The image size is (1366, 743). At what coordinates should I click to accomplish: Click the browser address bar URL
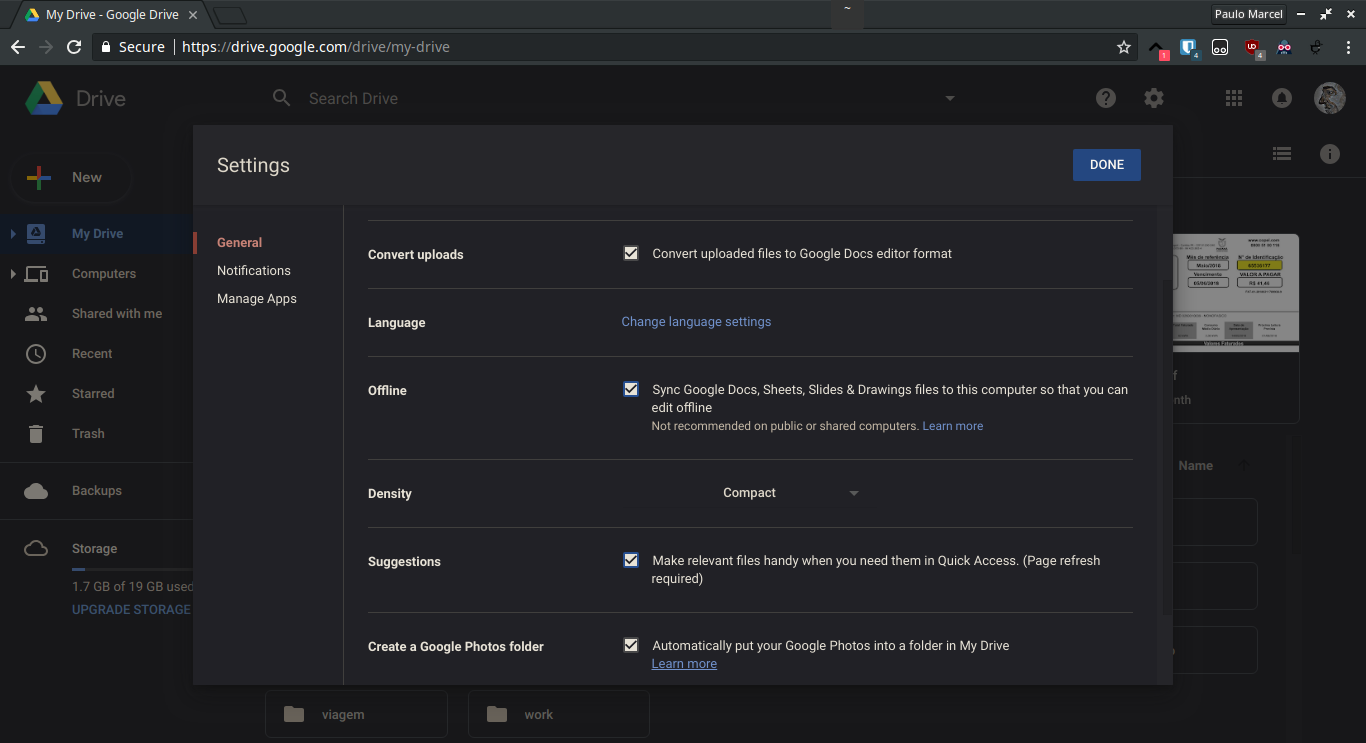point(316,47)
